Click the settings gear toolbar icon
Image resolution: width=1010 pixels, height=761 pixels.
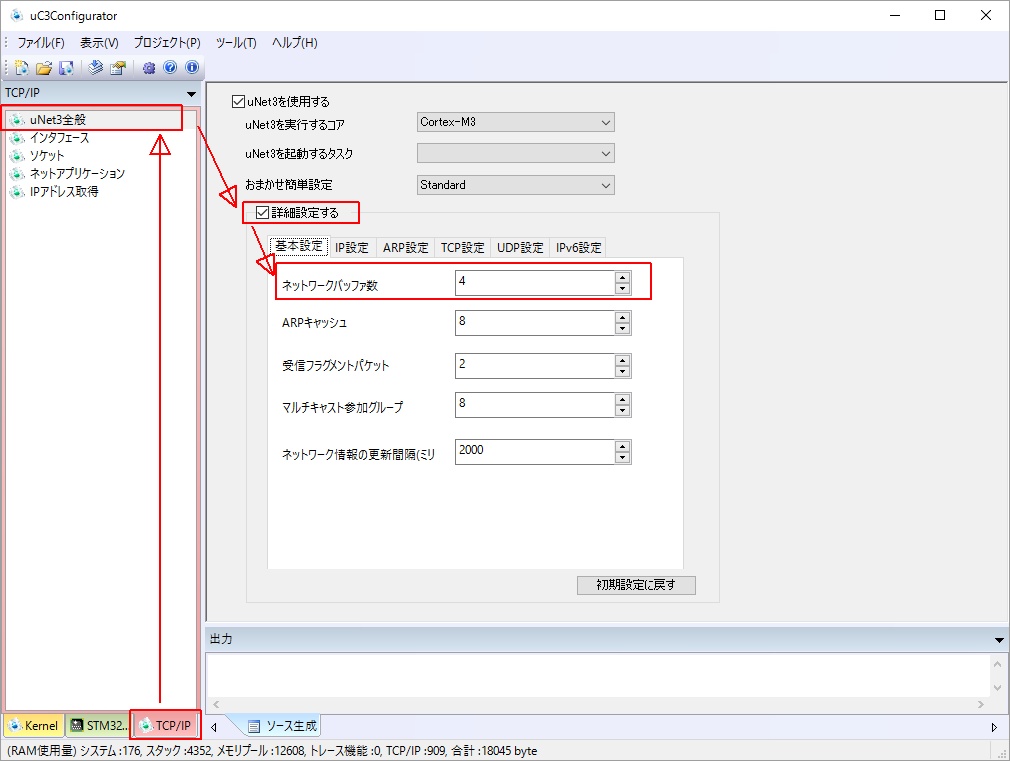click(149, 68)
